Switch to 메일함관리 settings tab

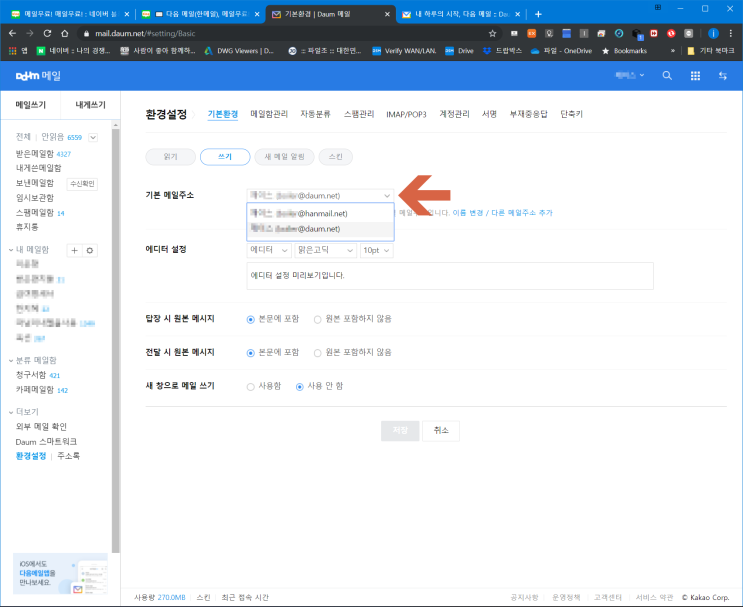pos(269,114)
